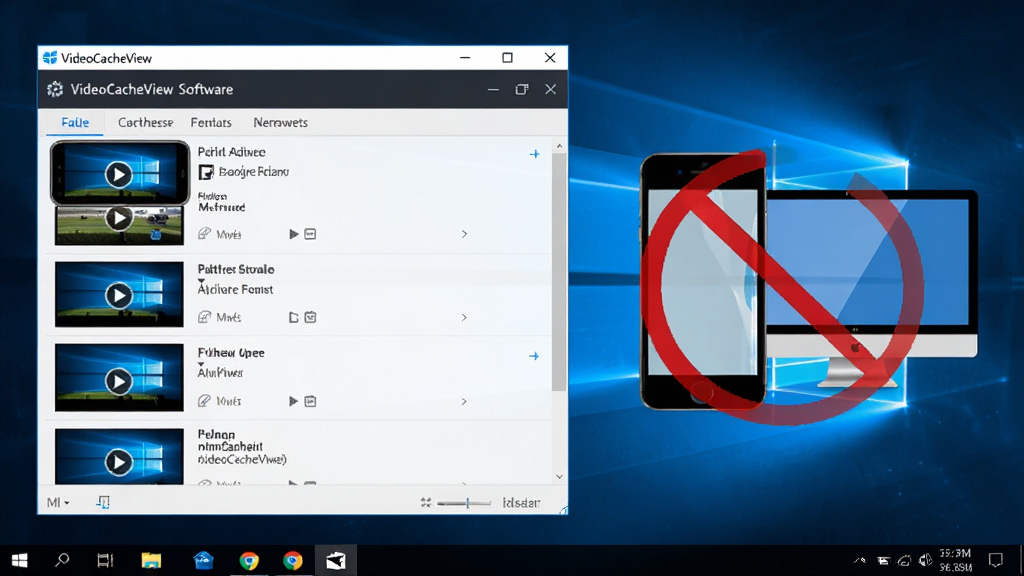Click the vertical scrollbar thumb in the video list
The width and height of the screenshot is (1024, 576).
click(x=559, y=273)
